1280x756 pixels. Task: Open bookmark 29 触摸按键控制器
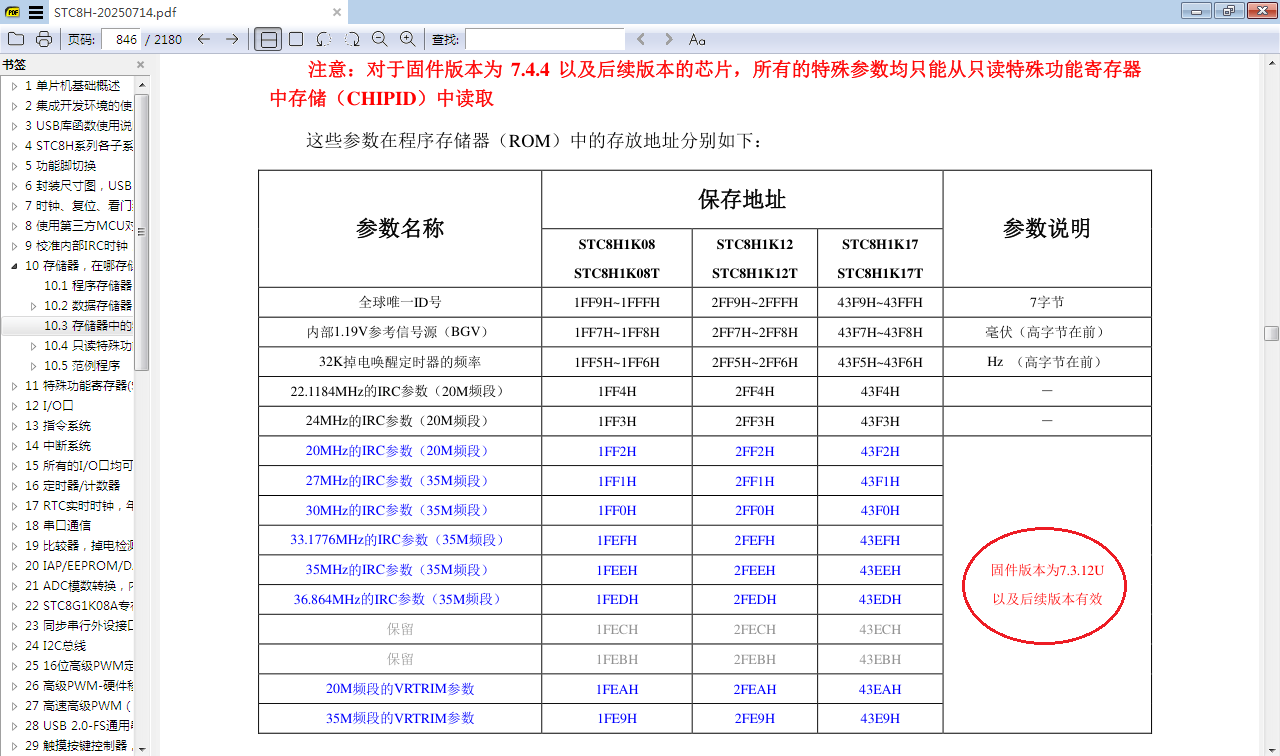[78, 746]
